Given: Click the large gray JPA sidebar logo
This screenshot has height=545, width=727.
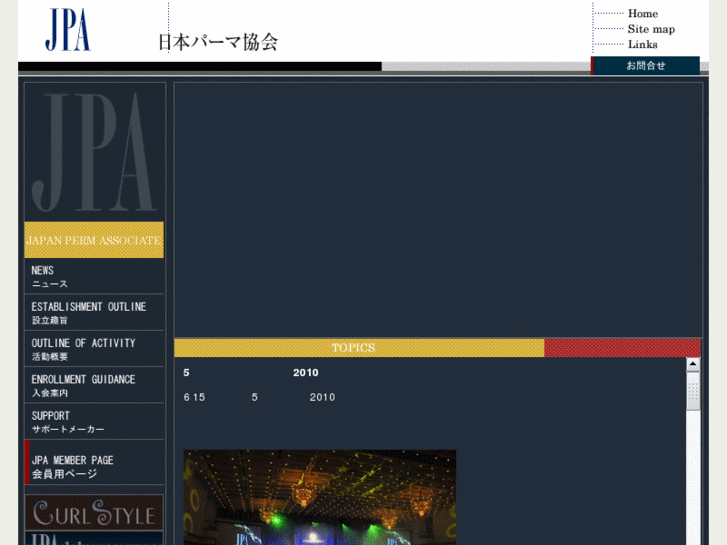Looking at the screenshot, I should click(94, 152).
